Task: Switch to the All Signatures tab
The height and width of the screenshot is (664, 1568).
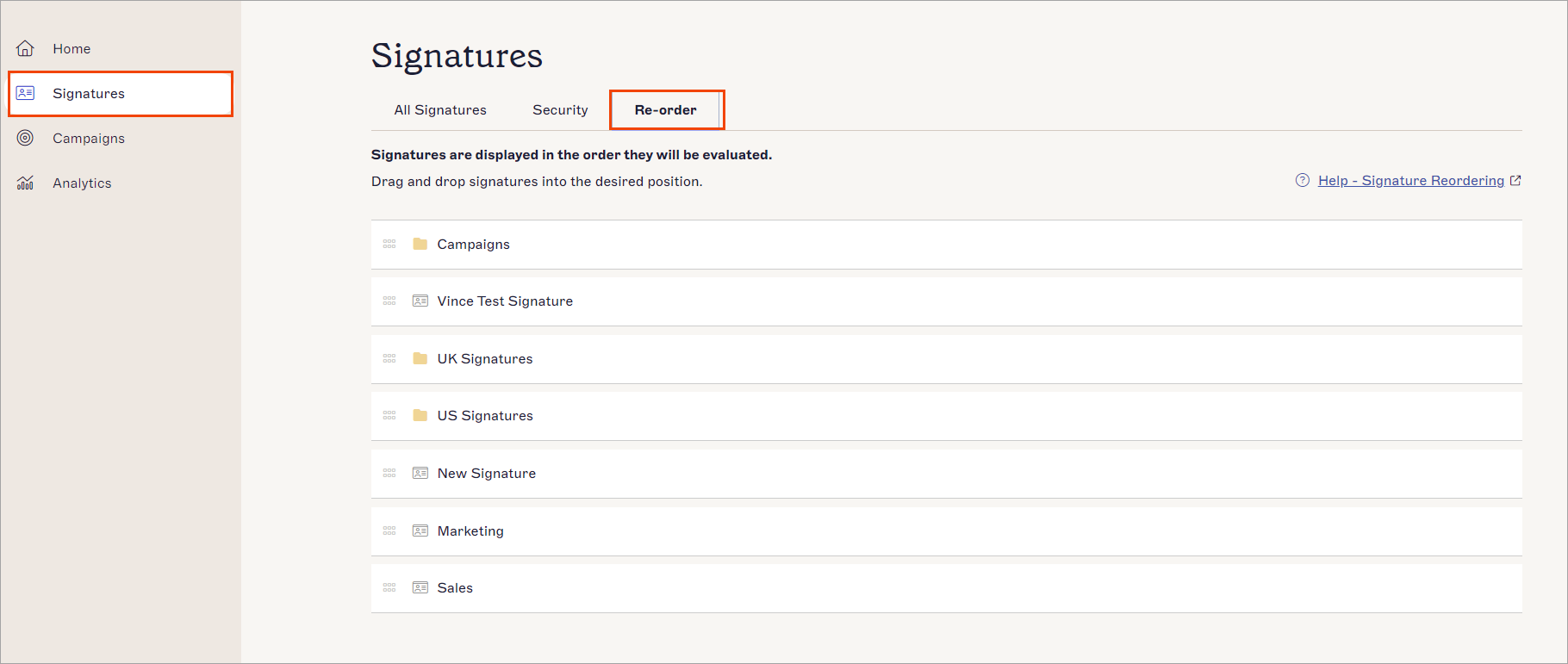Action: click(440, 110)
